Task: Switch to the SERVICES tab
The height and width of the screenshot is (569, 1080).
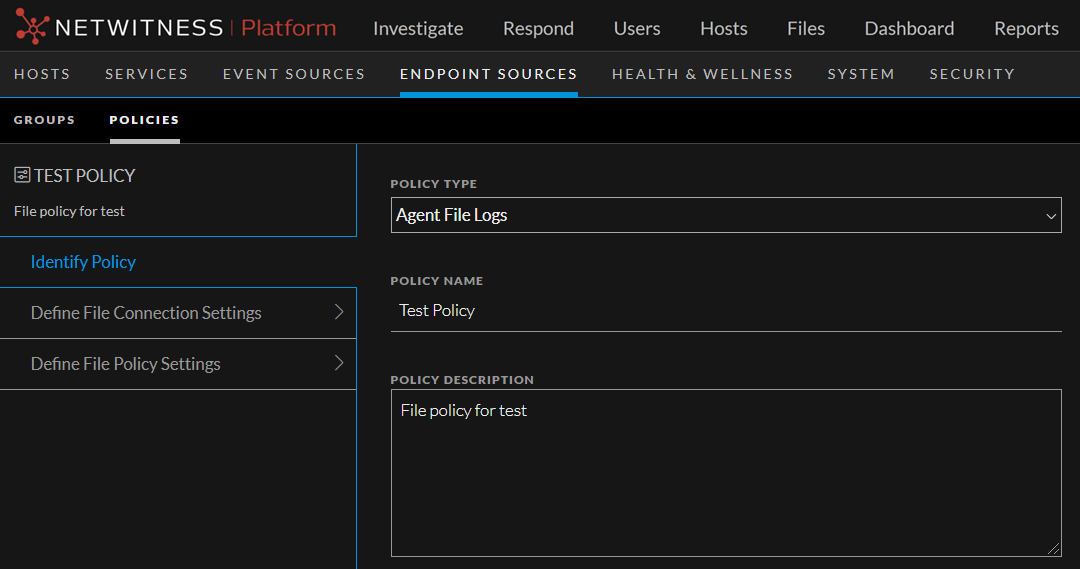Action: 147,74
